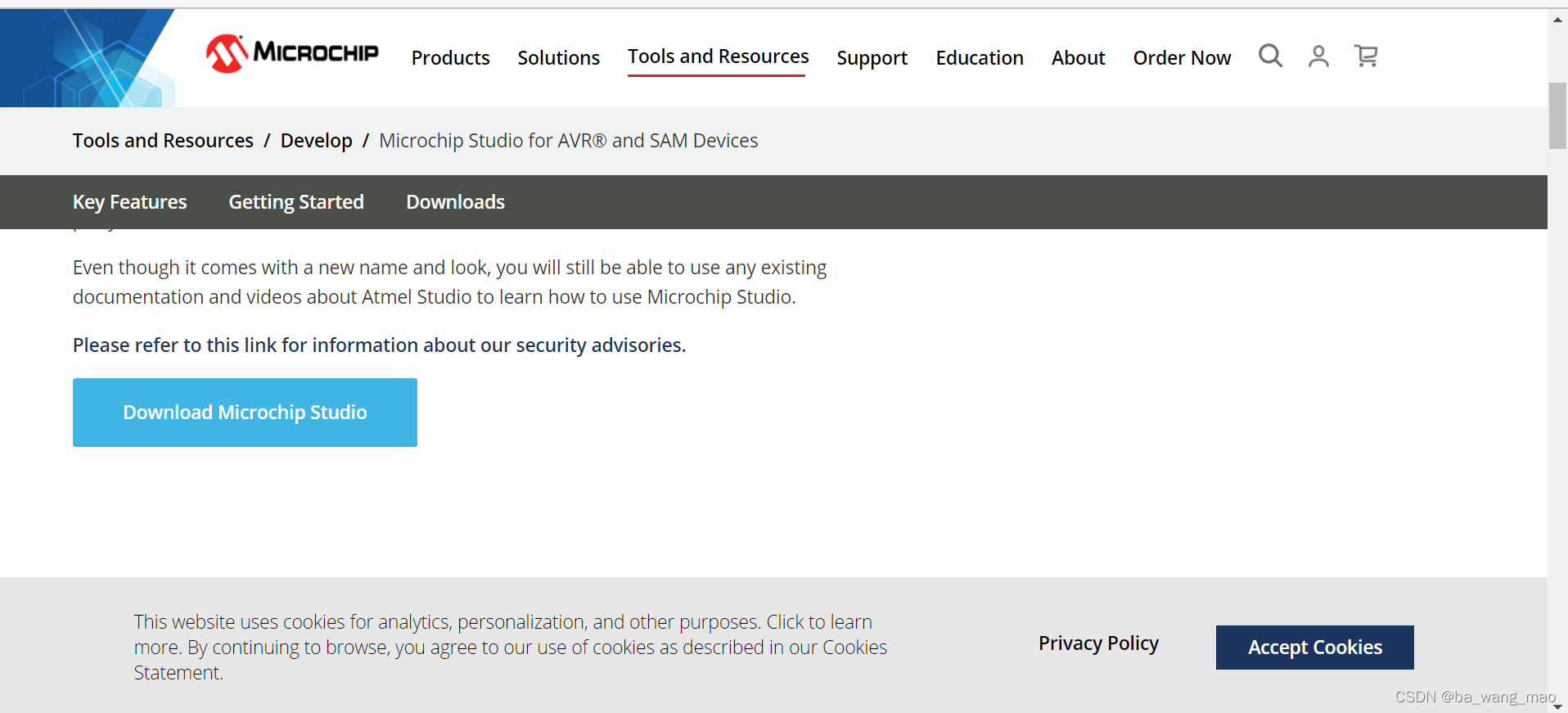Go to Order Now
This screenshot has height=713, width=1568.
pos(1182,58)
